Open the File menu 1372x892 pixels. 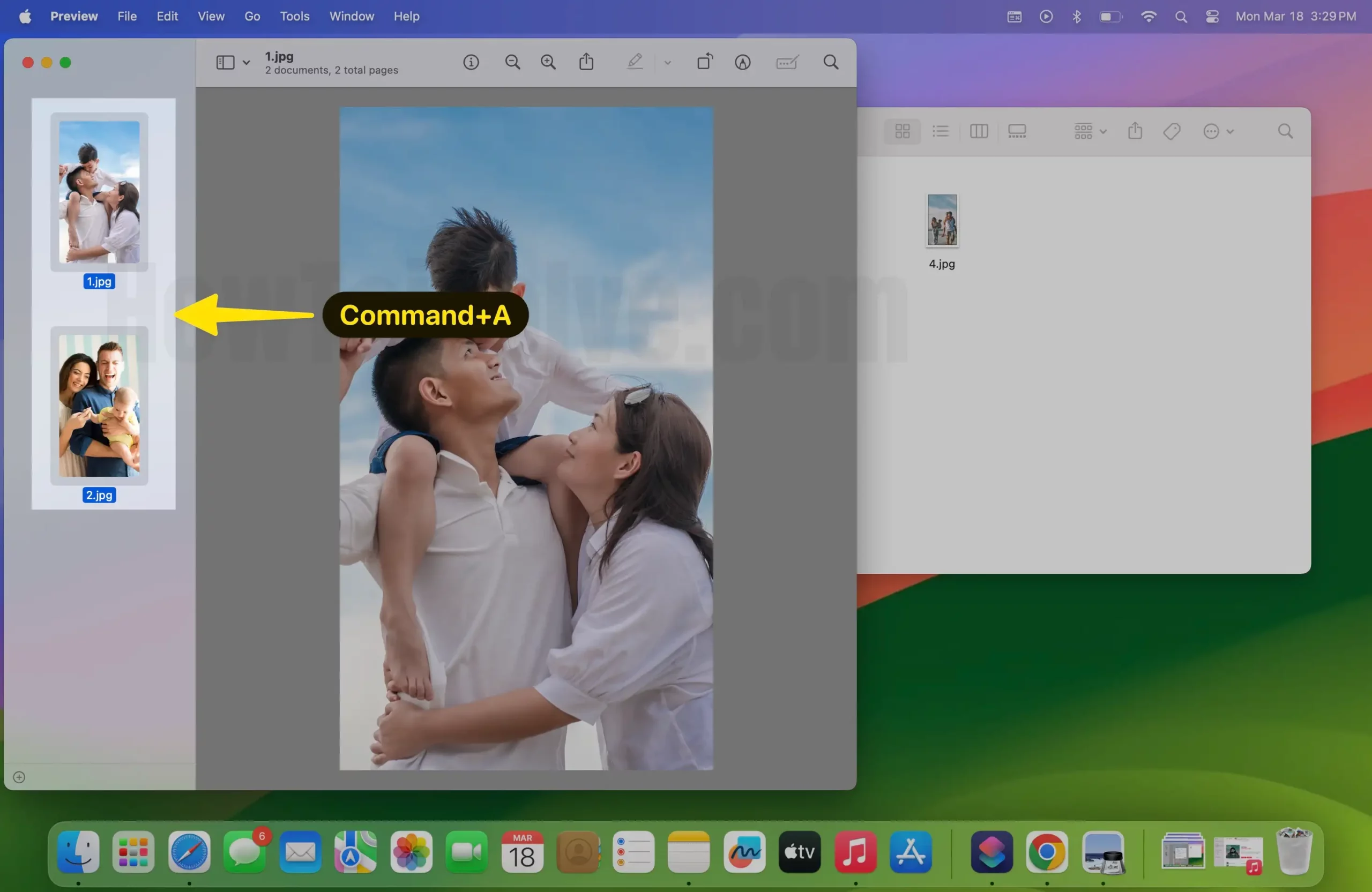coord(127,16)
